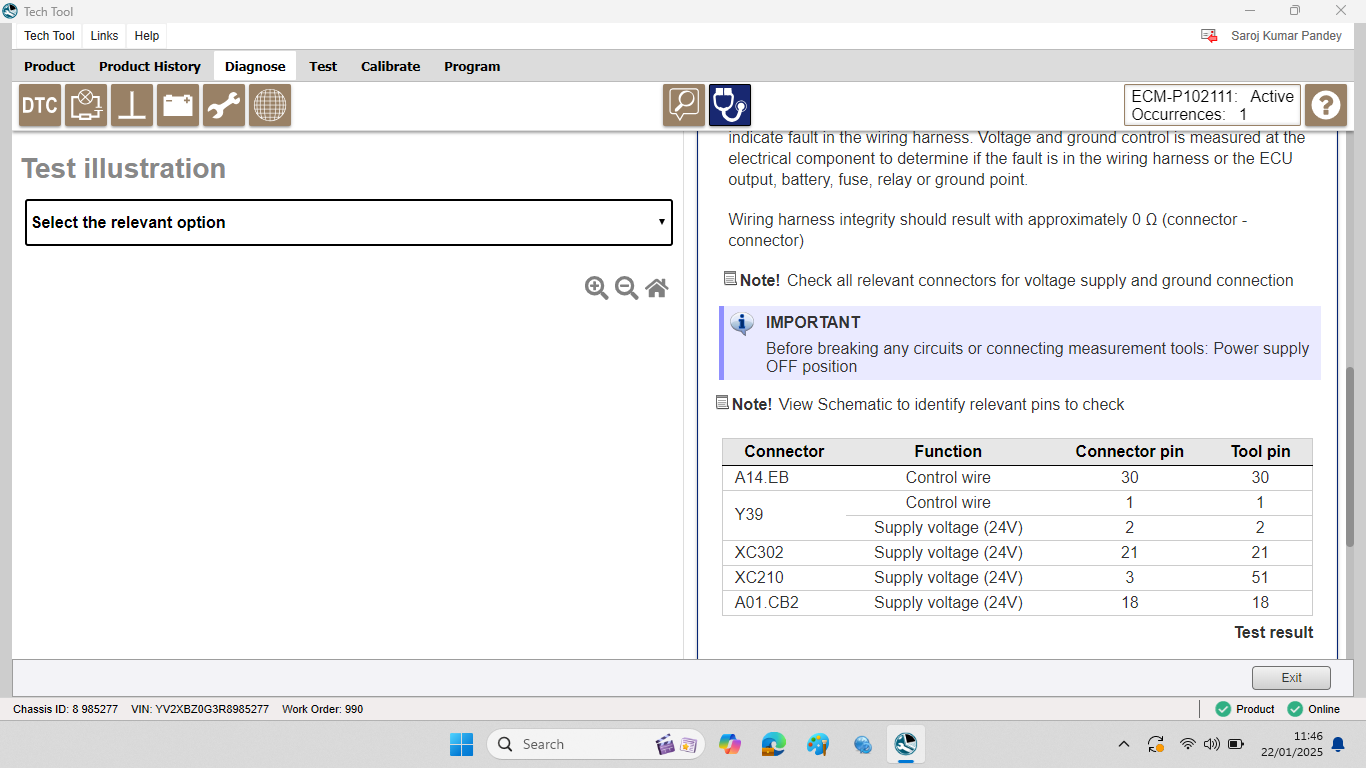Image resolution: width=1366 pixels, height=768 pixels.
Task: Reset illustration view with home icon
Action: click(x=657, y=288)
